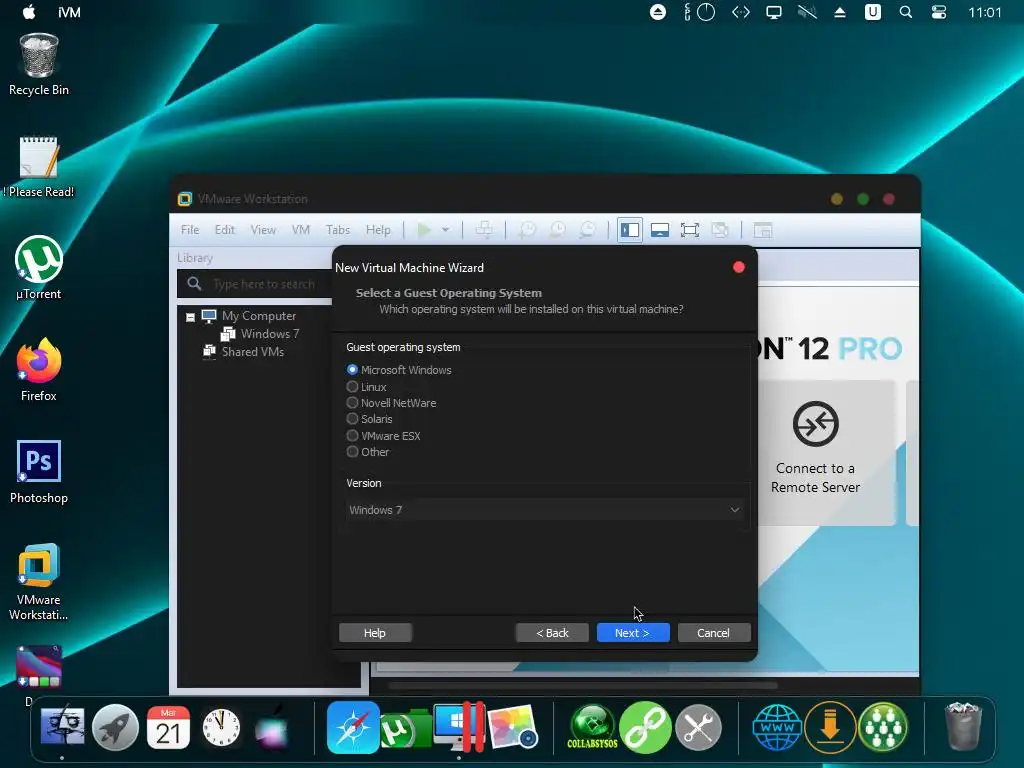Click the iVM menu in menu bar
The width and height of the screenshot is (1024, 768).
(x=69, y=12)
